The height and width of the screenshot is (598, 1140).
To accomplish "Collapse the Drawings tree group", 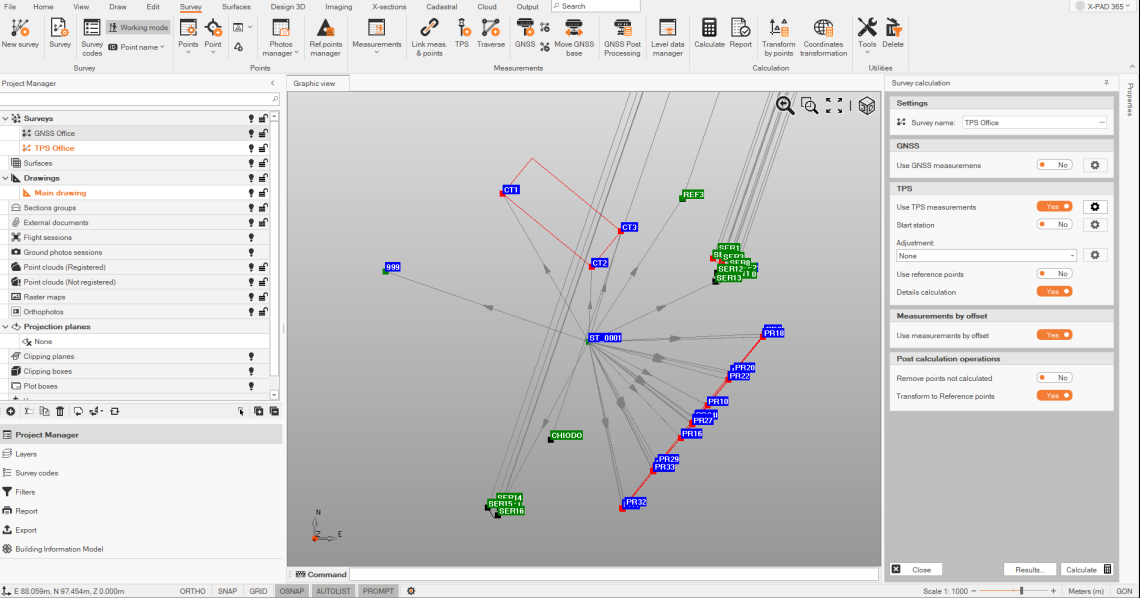I will coord(6,178).
